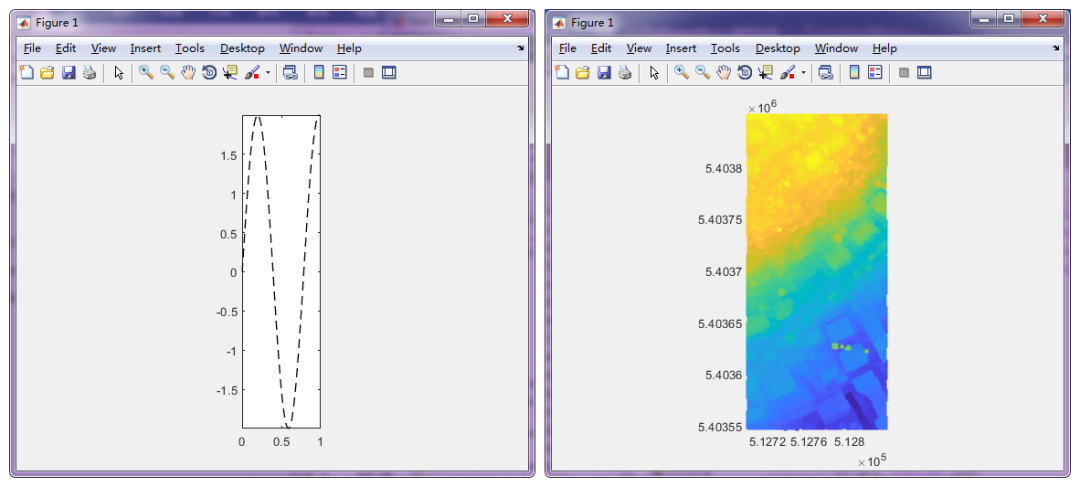Maximize the left Figure 1 window
1080x487 pixels.
point(473,19)
